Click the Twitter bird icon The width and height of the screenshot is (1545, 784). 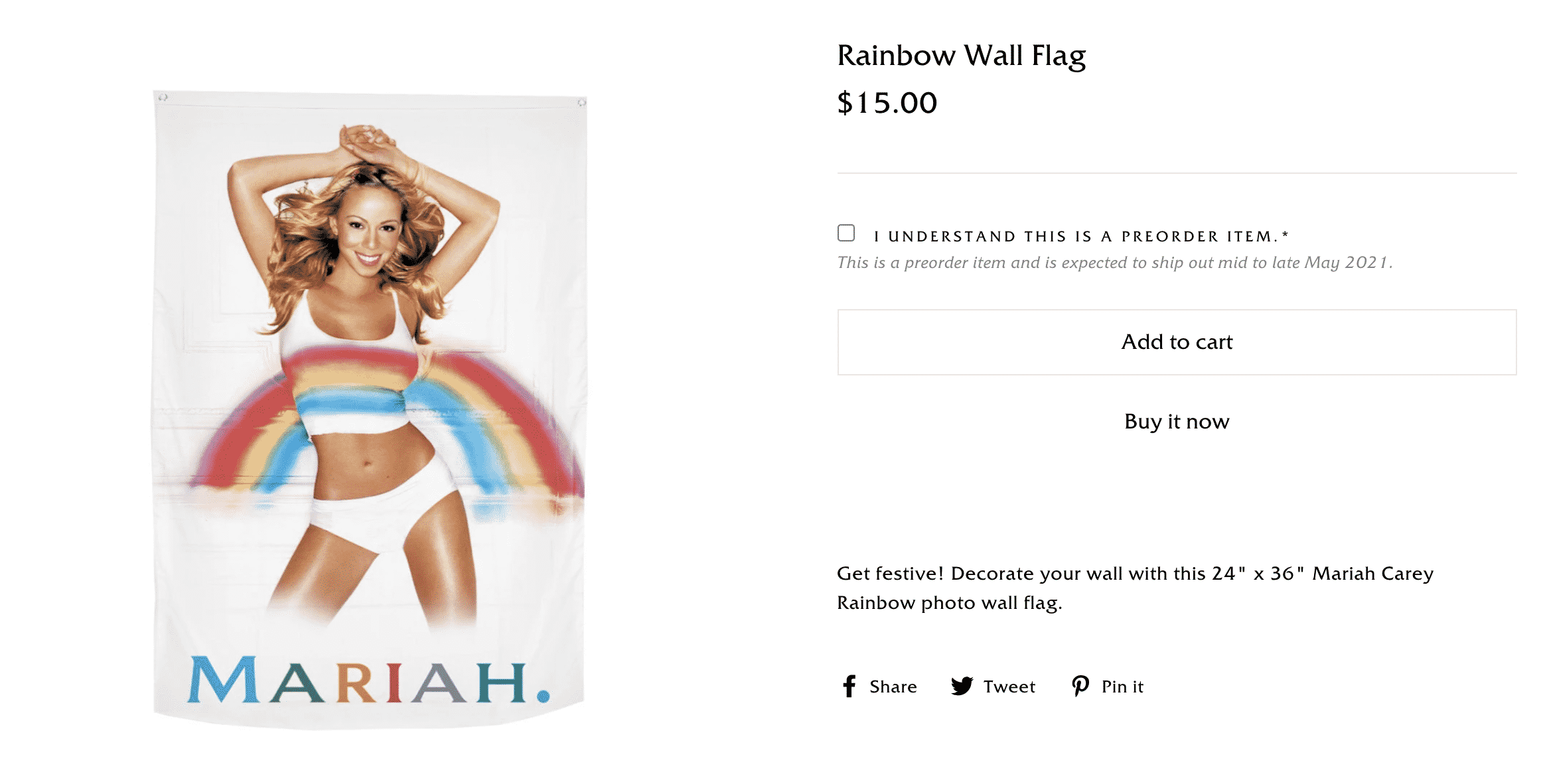point(962,686)
